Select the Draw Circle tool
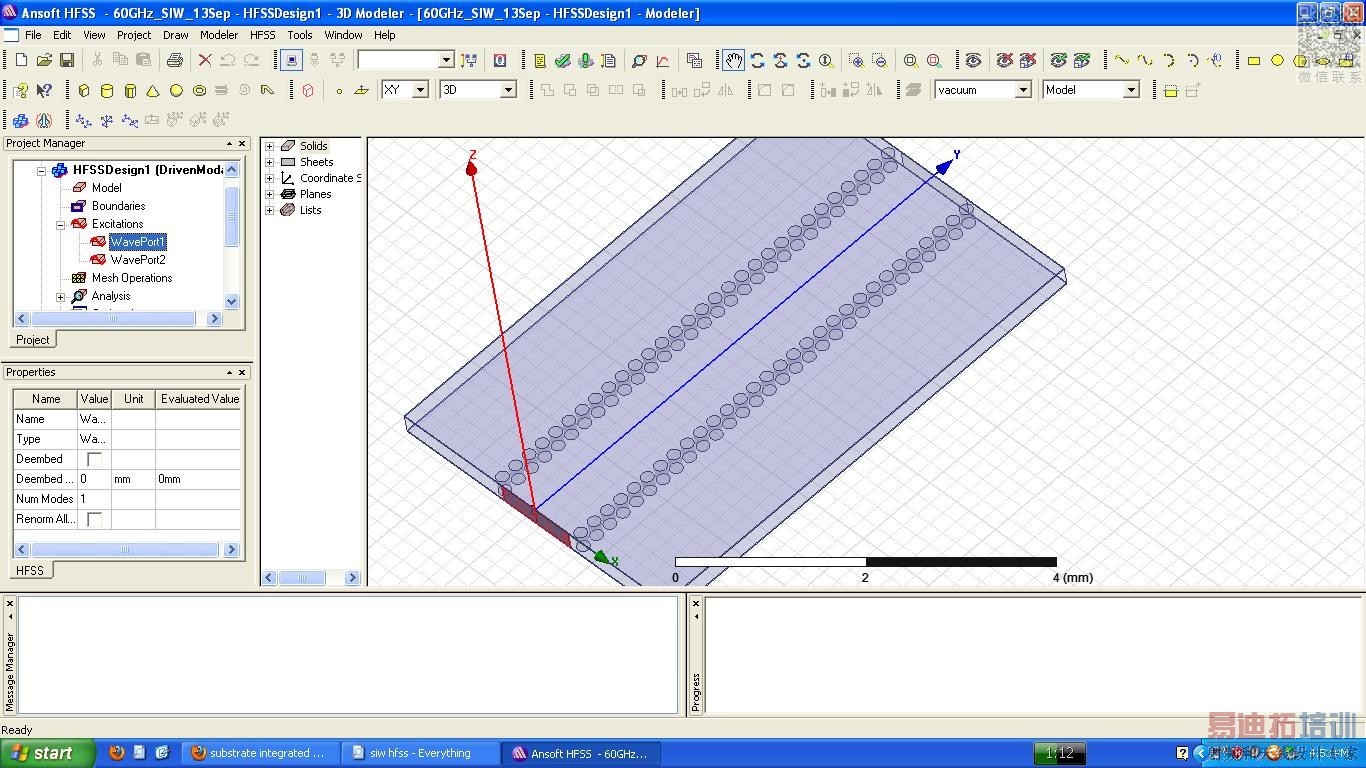This screenshot has width=1366, height=768. click(x=1277, y=60)
